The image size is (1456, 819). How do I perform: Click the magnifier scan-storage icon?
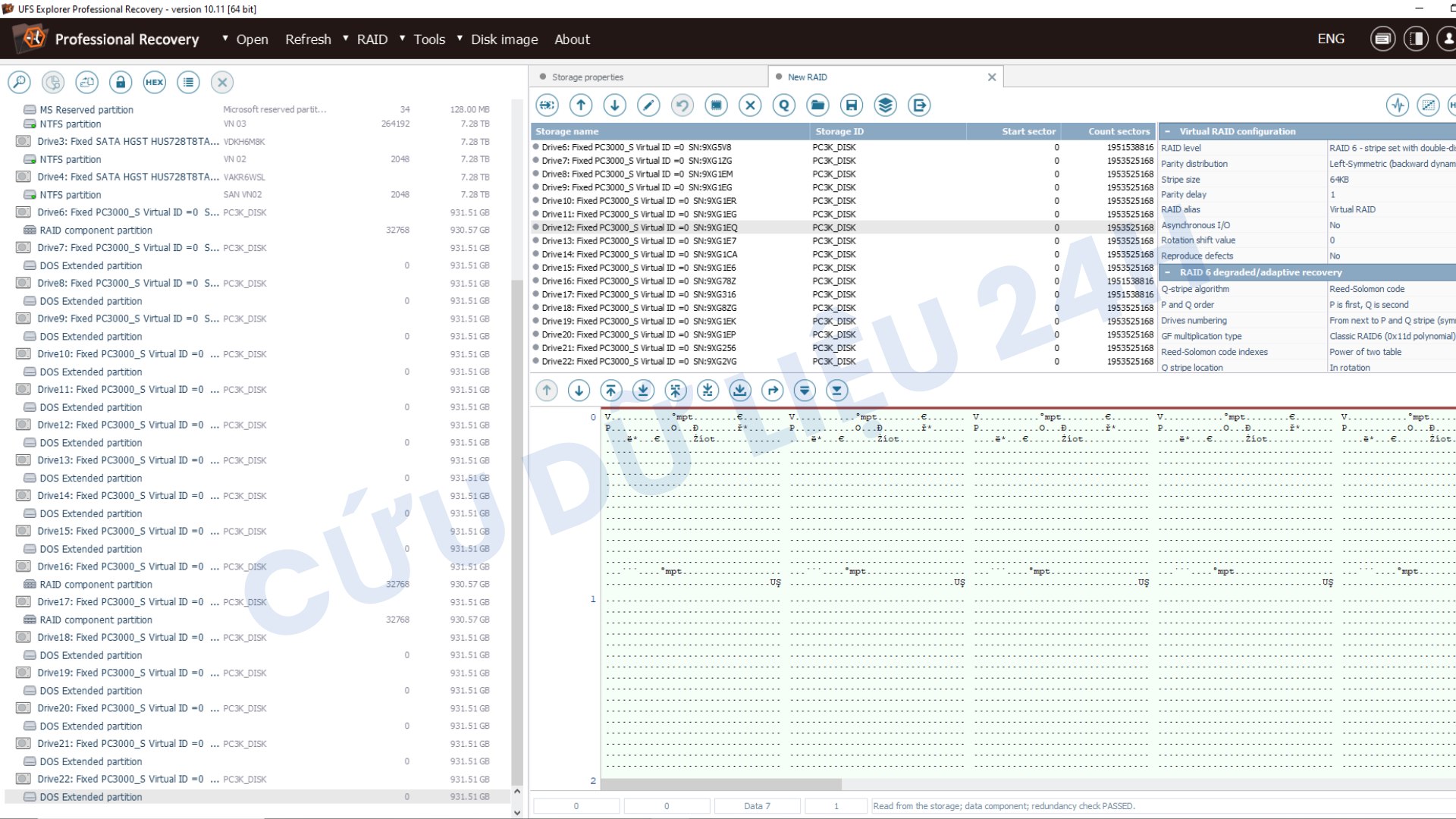pos(19,83)
